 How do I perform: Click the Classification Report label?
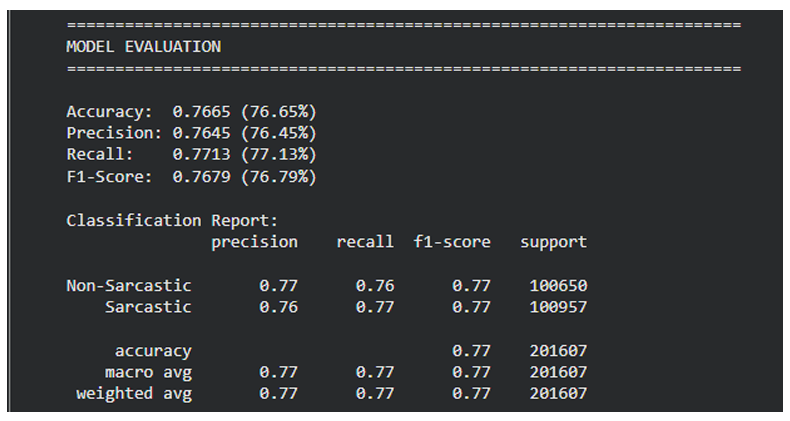[172, 220]
